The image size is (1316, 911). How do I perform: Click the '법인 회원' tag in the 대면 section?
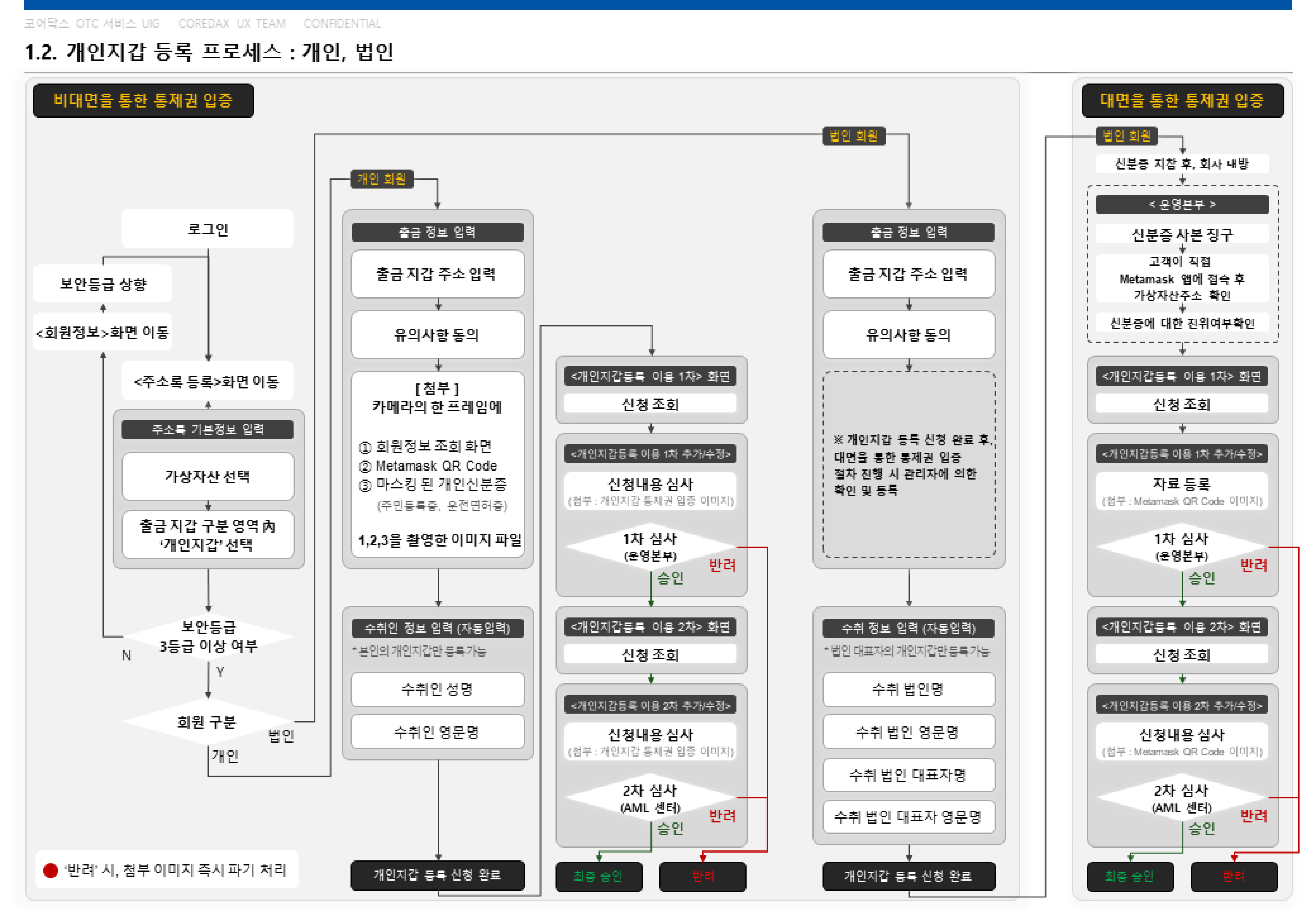click(1127, 136)
